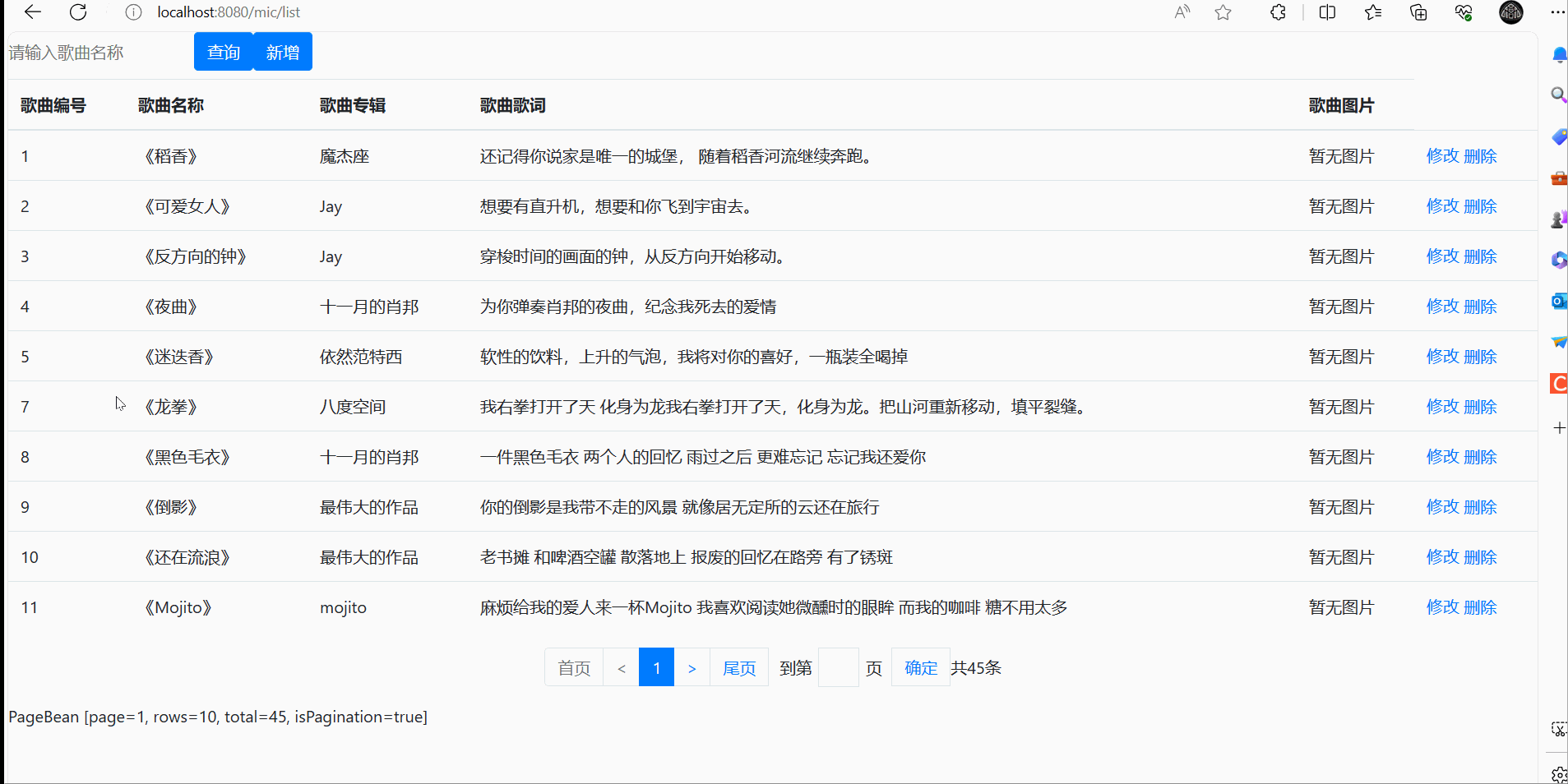Launch the screenshot capture tool in sidebar
Viewport: 1568px width, 784px height.
[x=1558, y=729]
